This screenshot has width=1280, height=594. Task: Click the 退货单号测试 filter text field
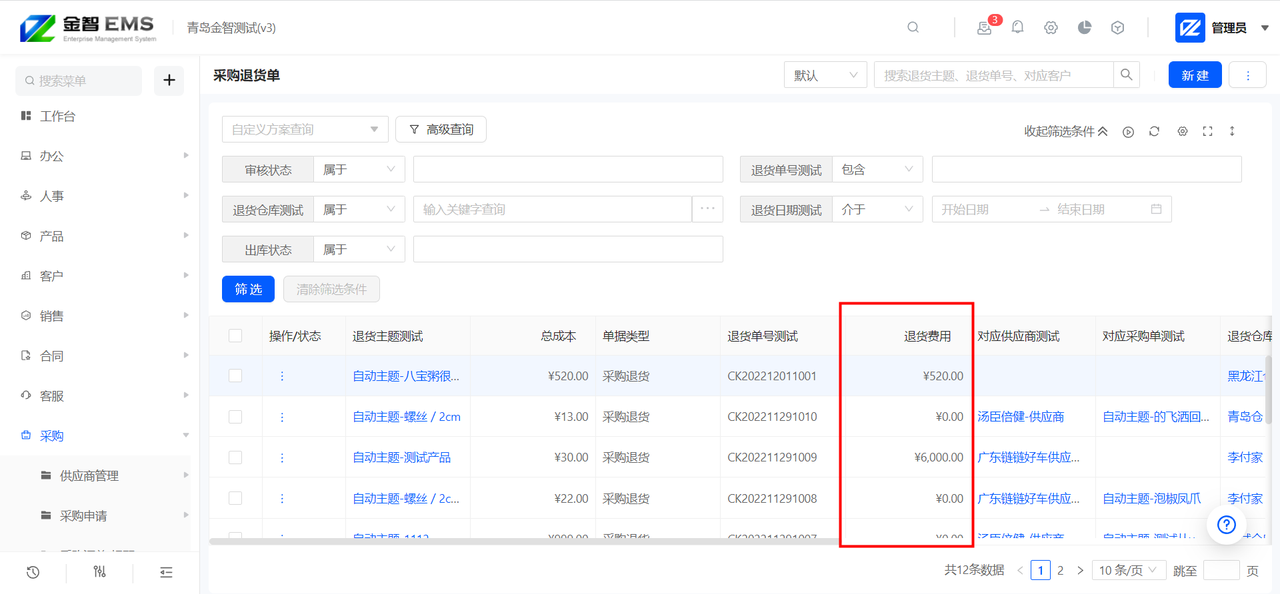click(x=1086, y=169)
